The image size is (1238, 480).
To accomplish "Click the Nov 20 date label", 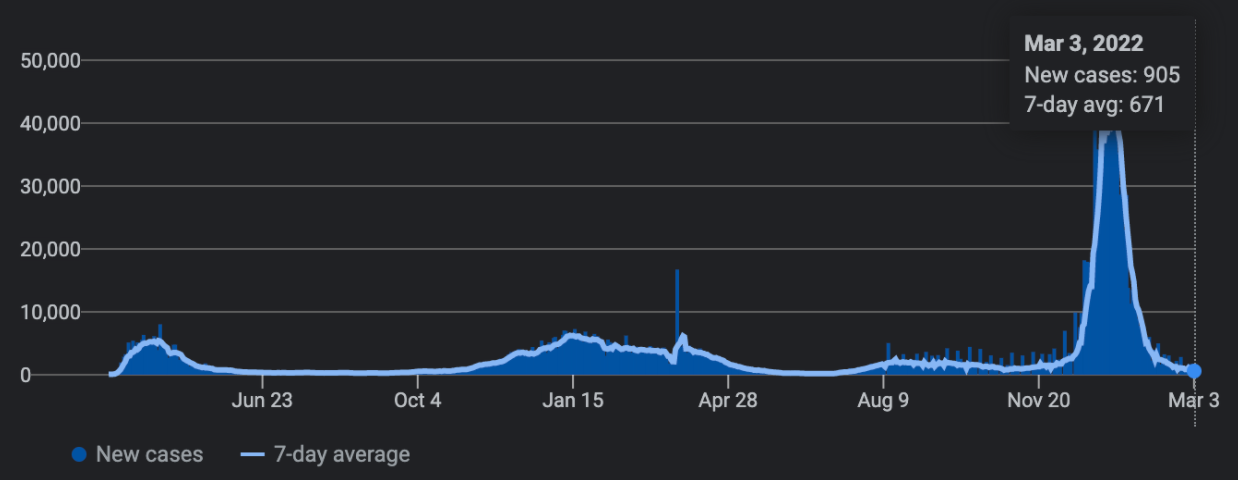I will tap(1039, 401).
